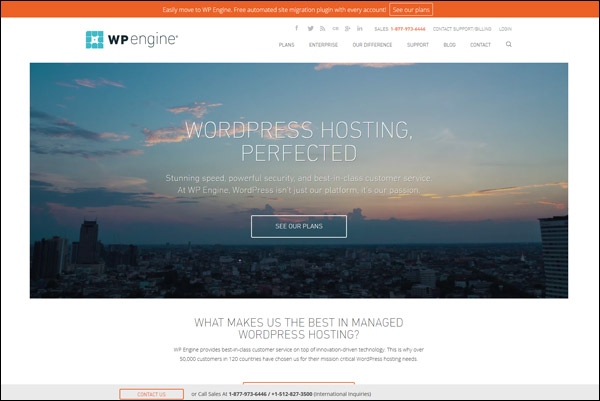Open the Contact Support/Billing link

point(462,29)
